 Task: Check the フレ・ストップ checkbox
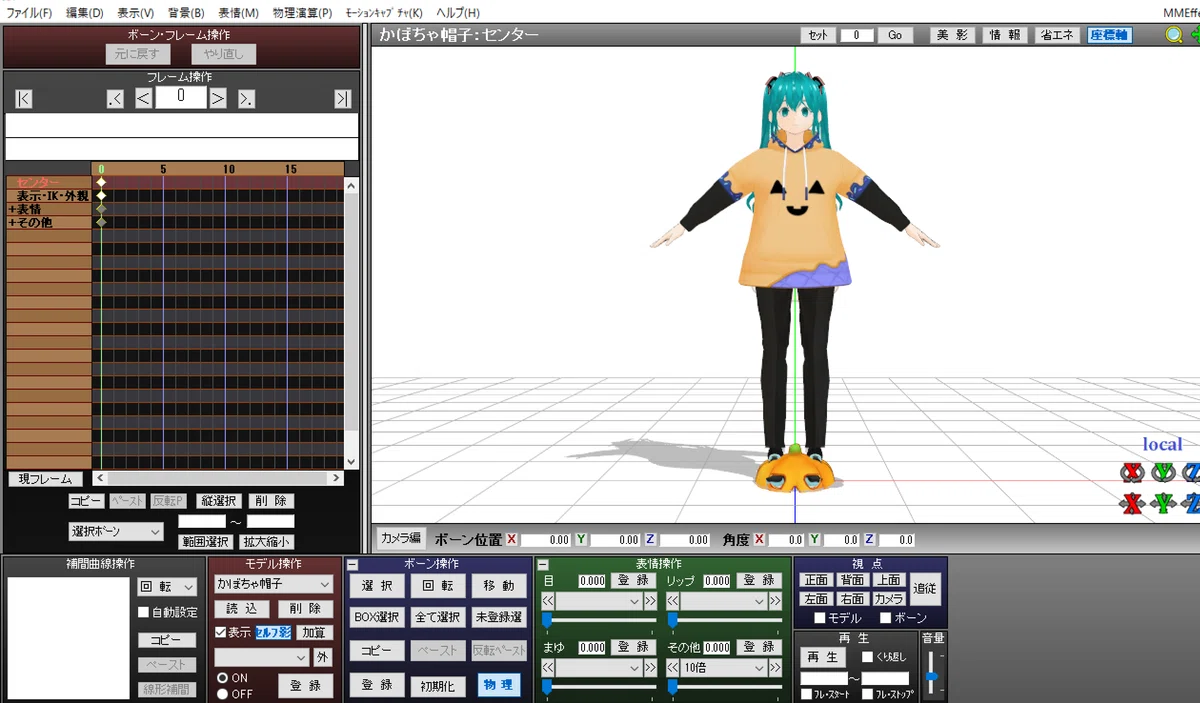pyautogui.click(x=867, y=694)
